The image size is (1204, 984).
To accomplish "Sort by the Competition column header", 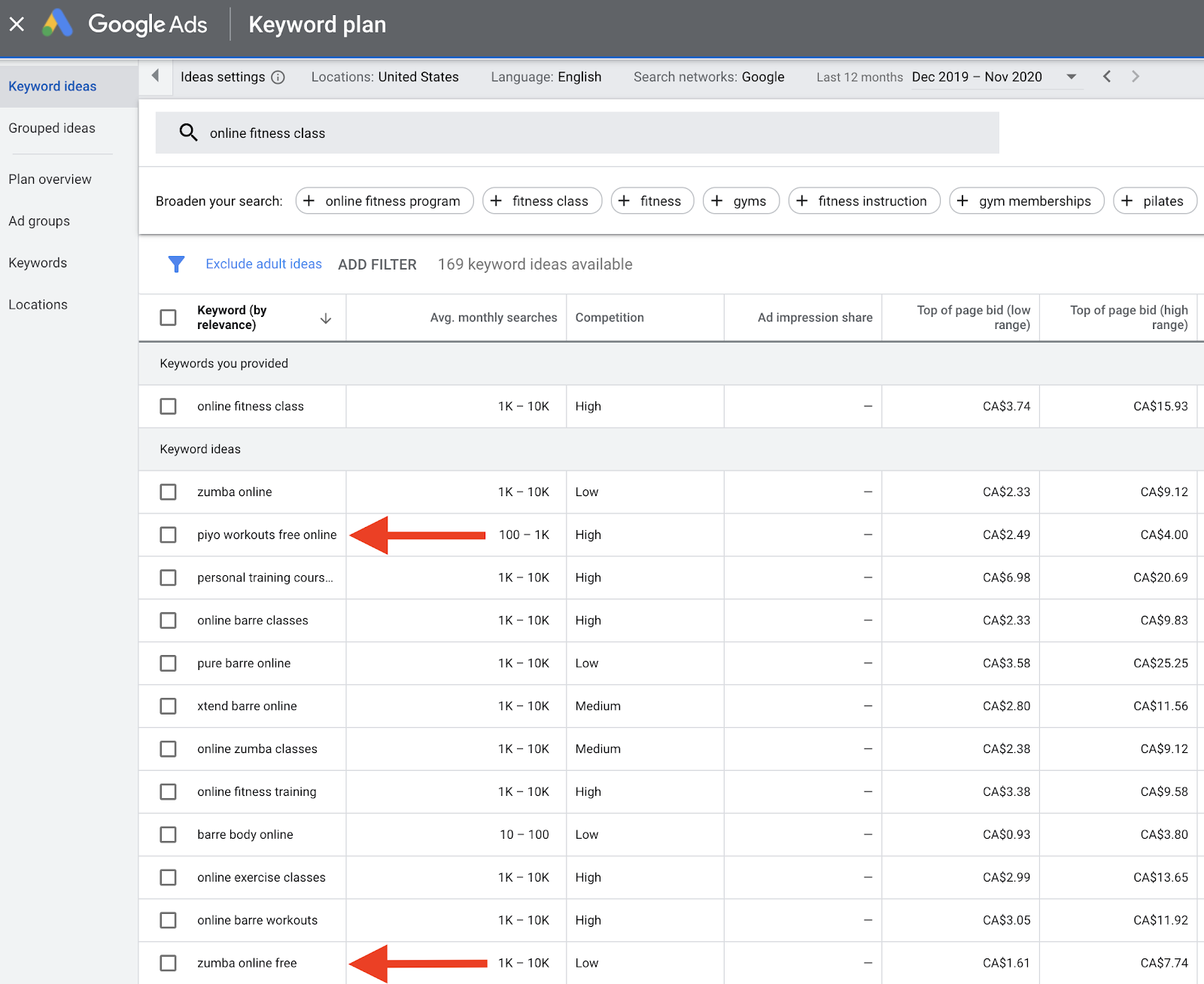I will (x=610, y=318).
